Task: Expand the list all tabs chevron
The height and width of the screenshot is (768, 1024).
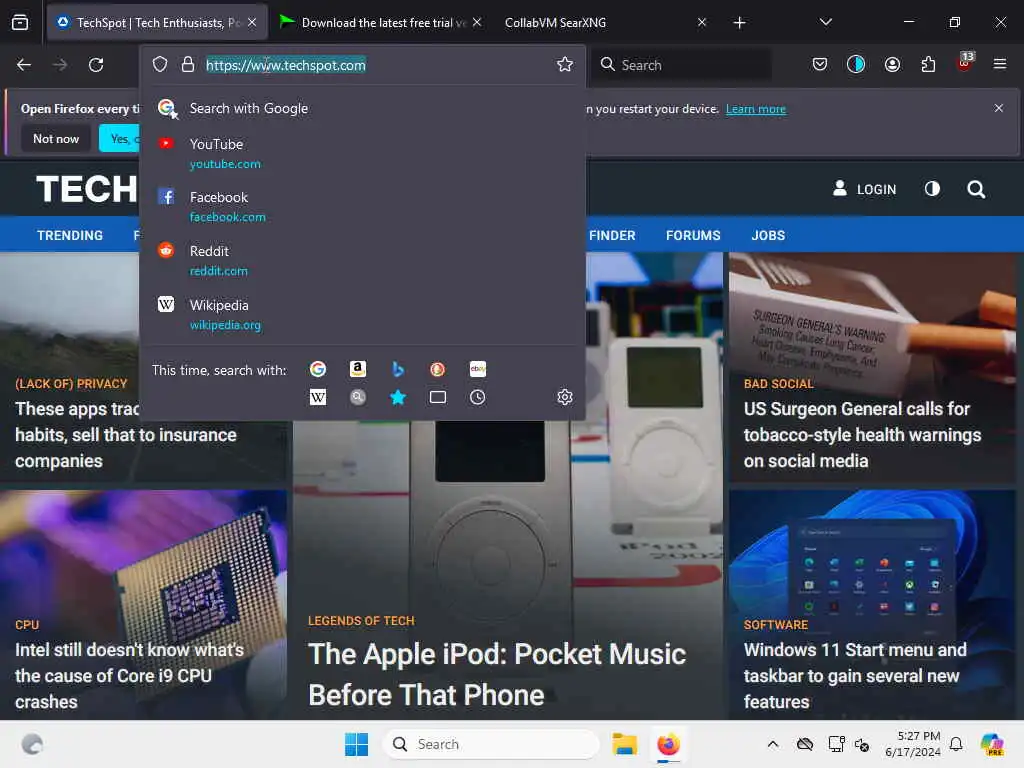Action: pos(826,22)
